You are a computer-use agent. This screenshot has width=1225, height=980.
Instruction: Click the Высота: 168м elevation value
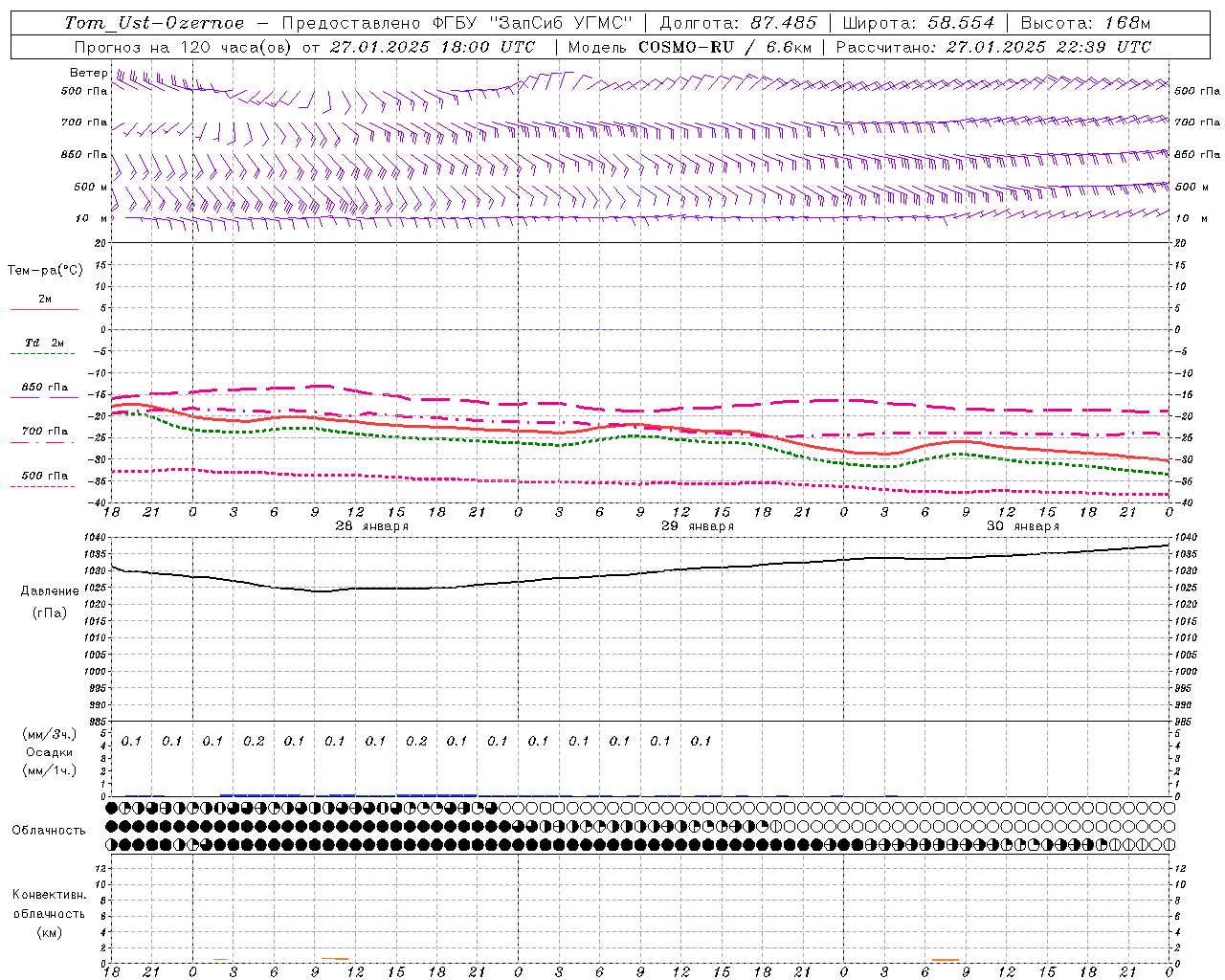(1085, 23)
